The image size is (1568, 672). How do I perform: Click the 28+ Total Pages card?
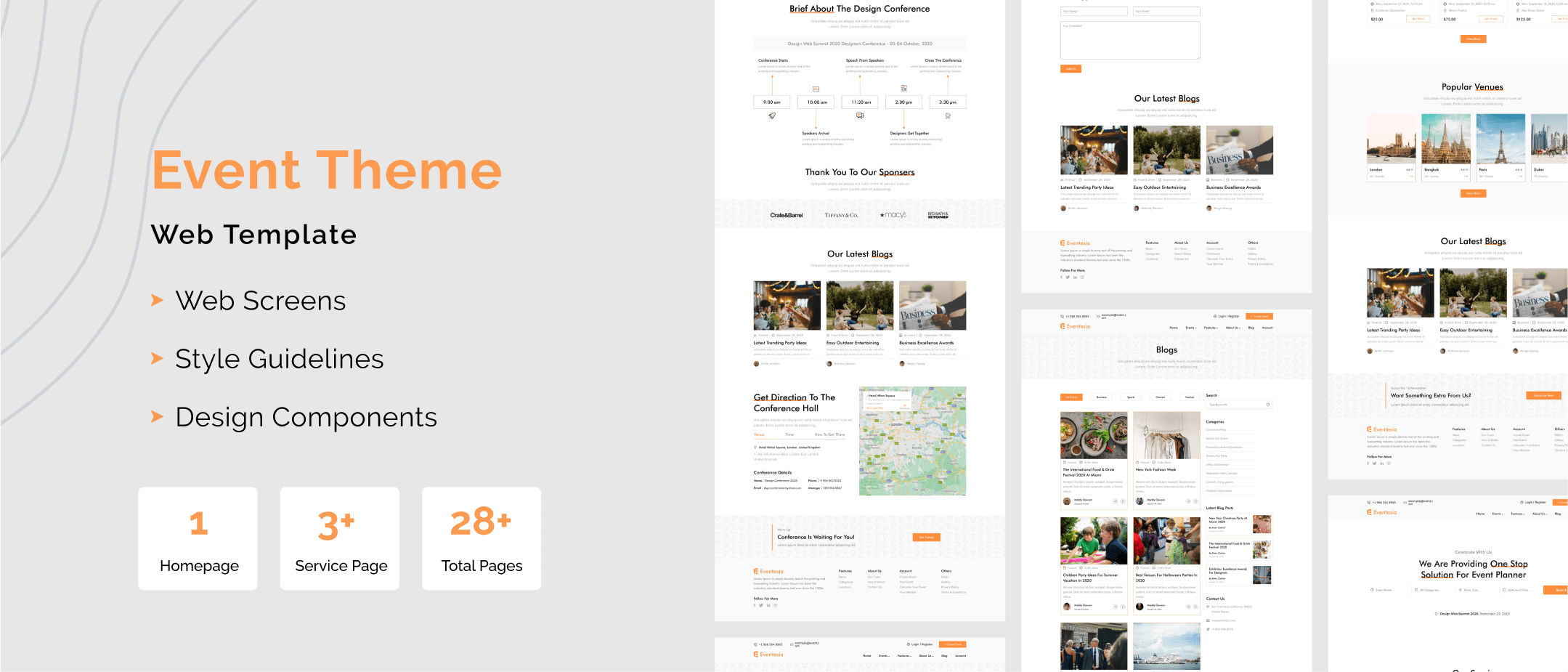[482, 538]
